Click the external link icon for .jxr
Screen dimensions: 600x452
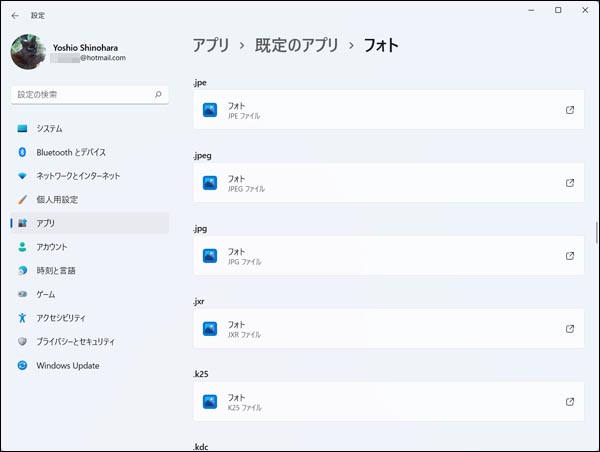570,329
